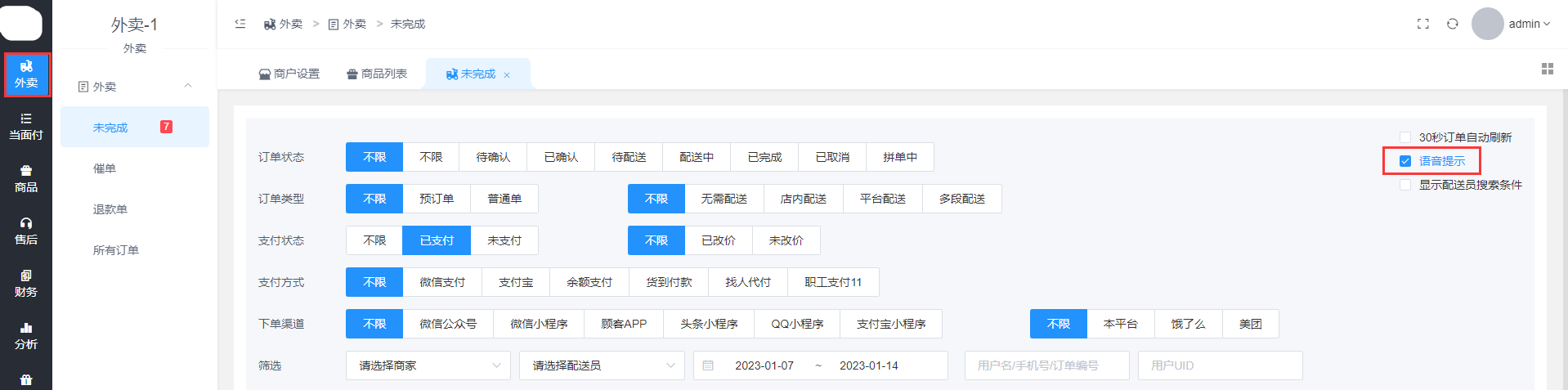Select 配送中 order status

(697, 157)
